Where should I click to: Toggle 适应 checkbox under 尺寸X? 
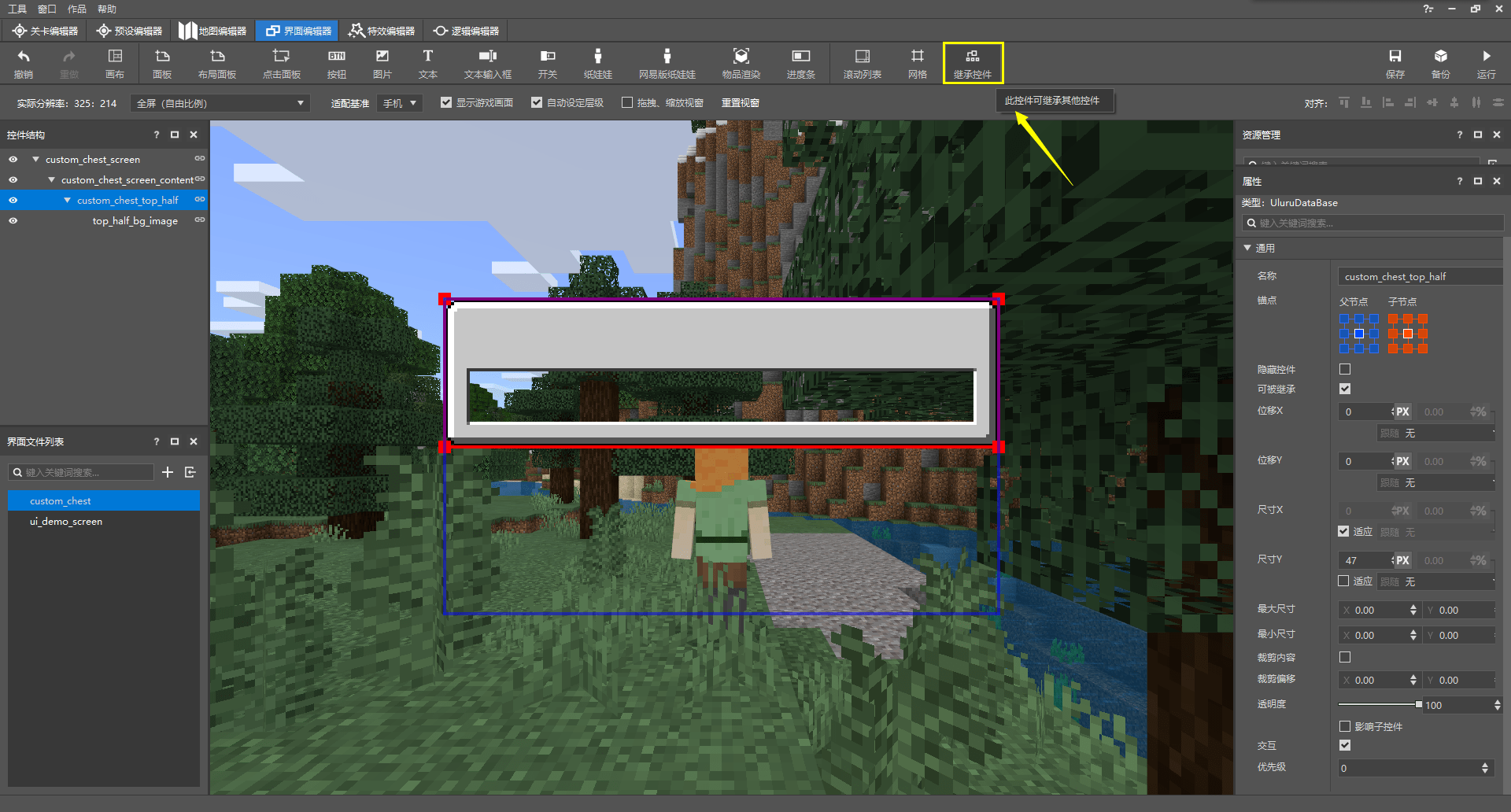click(1343, 531)
